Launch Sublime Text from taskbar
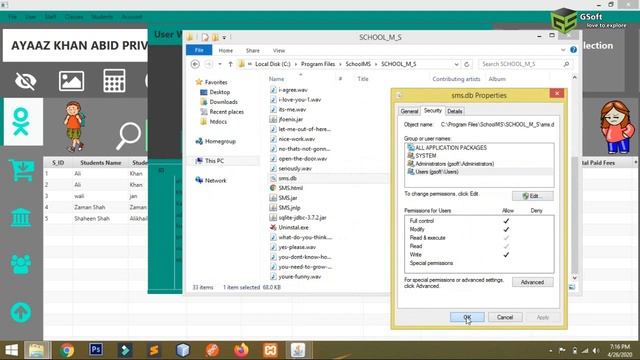The height and width of the screenshot is (360, 640). pyautogui.click(x=154, y=350)
